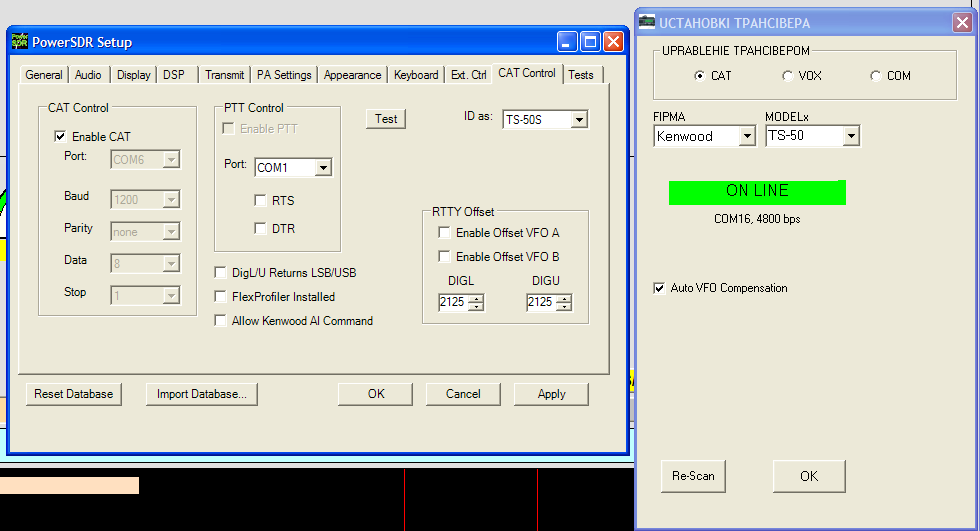Screen dimensions: 980x531
Task: Expand the ID as TS-50S dropdown
Action: [x=579, y=120]
